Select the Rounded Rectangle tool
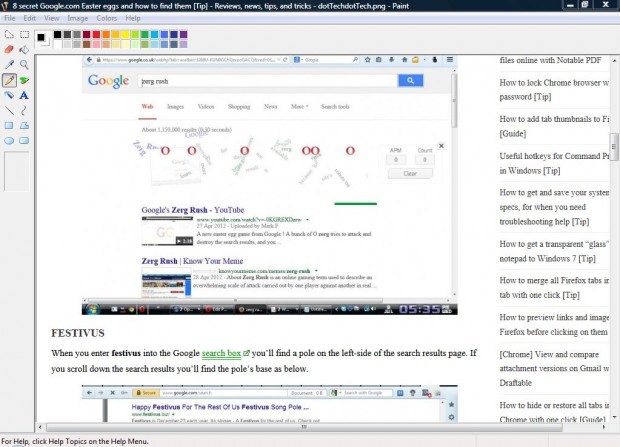This screenshot has height=447, width=620. 25,140
